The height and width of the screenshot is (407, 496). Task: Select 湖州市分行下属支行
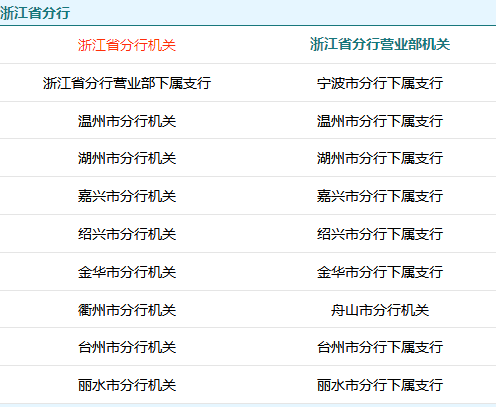(380, 158)
